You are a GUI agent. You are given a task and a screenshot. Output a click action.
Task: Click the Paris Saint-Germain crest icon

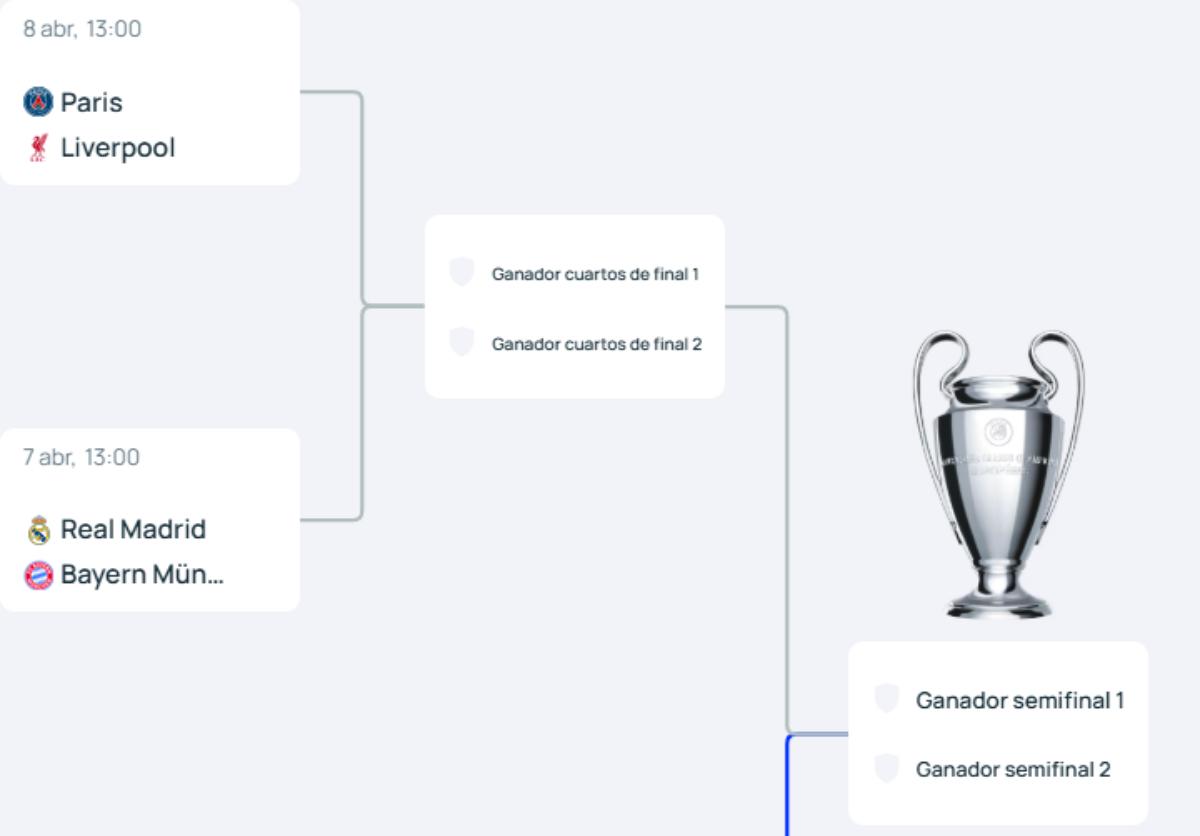(38, 102)
